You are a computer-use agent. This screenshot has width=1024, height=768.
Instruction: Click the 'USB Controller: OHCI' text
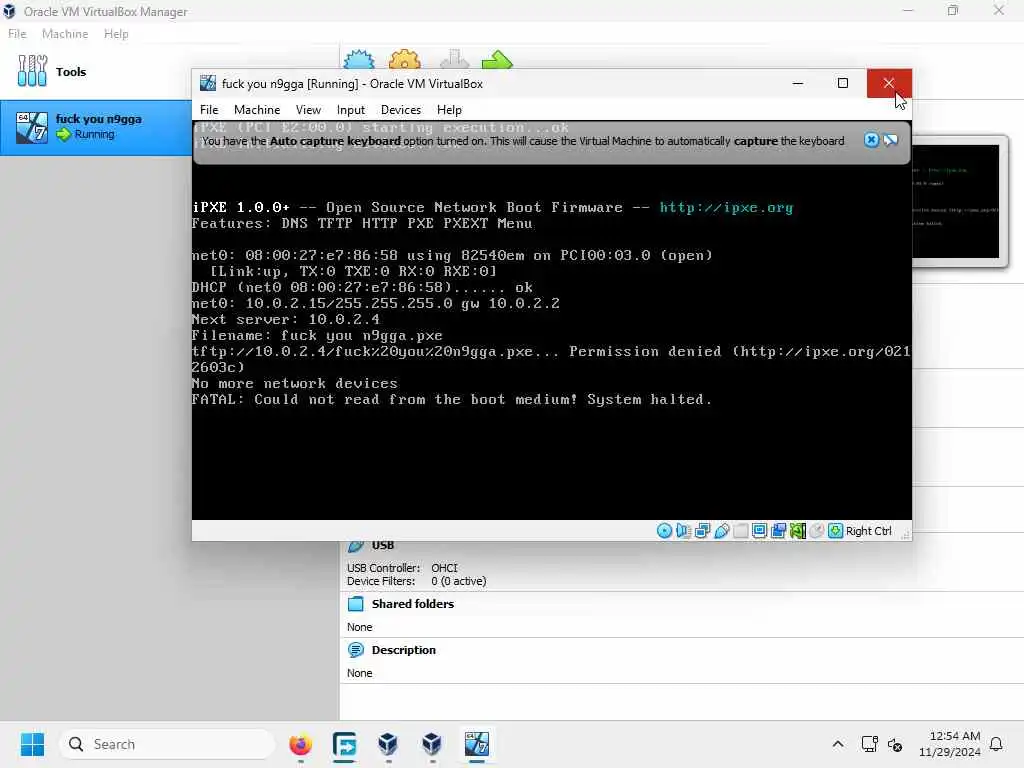click(x=402, y=568)
